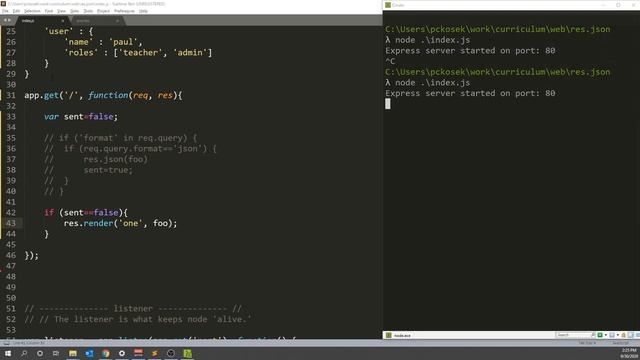Expand the new console dropdown arrow in Cmder
The height and width of the screenshot is (360, 640).
tap(605, 335)
